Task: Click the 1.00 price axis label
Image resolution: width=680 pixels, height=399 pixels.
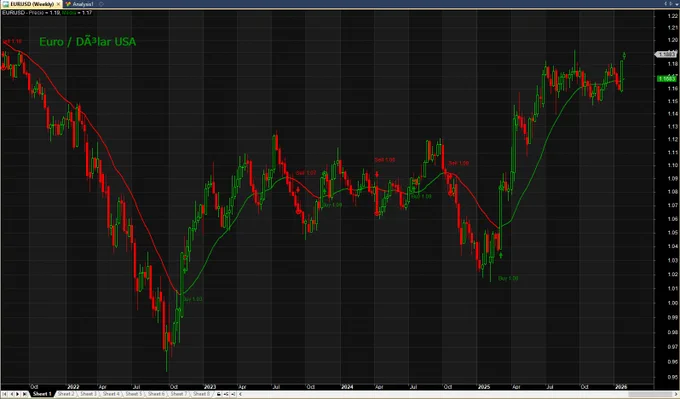Action: point(673,303)
